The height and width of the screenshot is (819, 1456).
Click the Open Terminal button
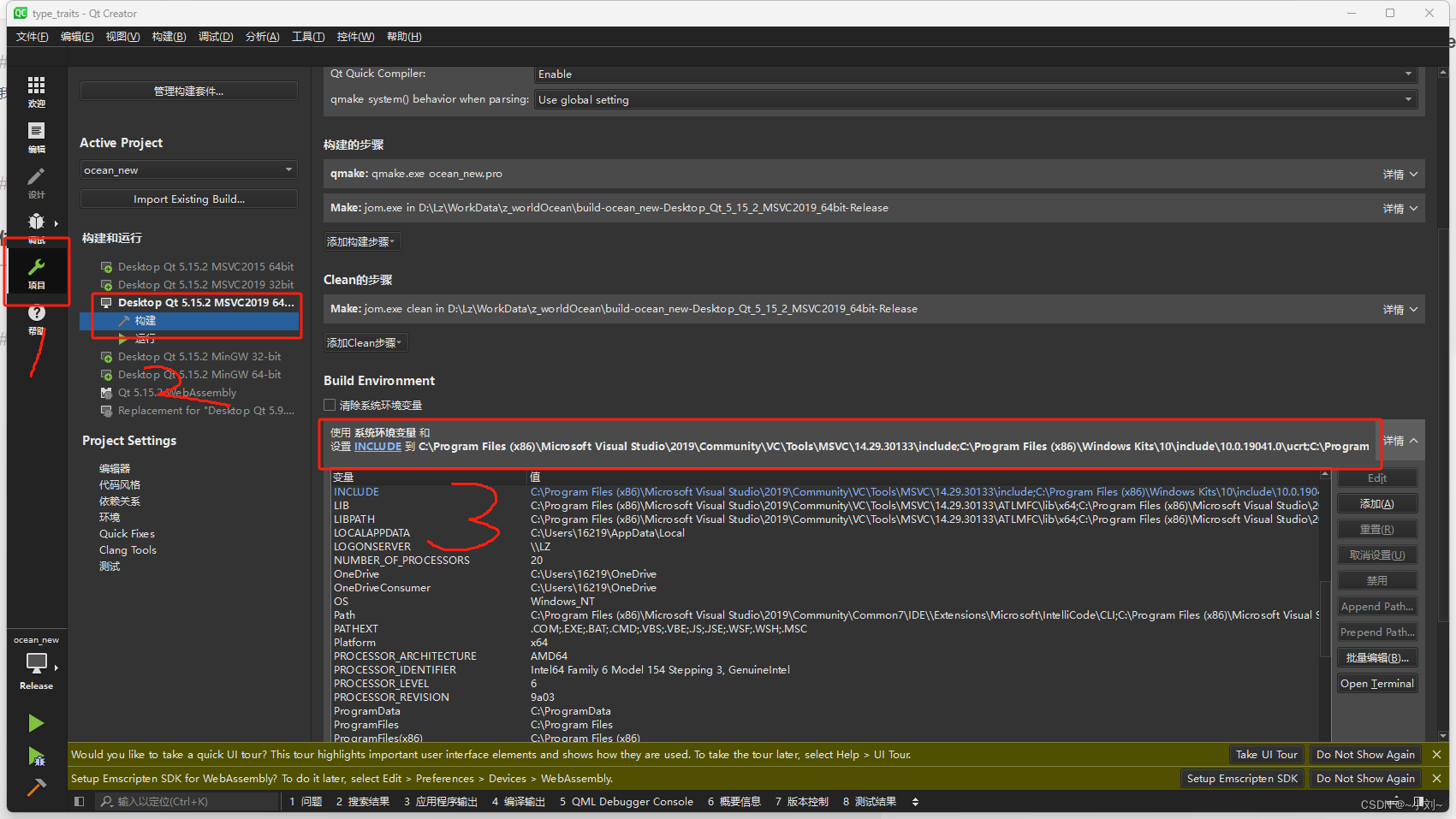(x=1376, y=683)
